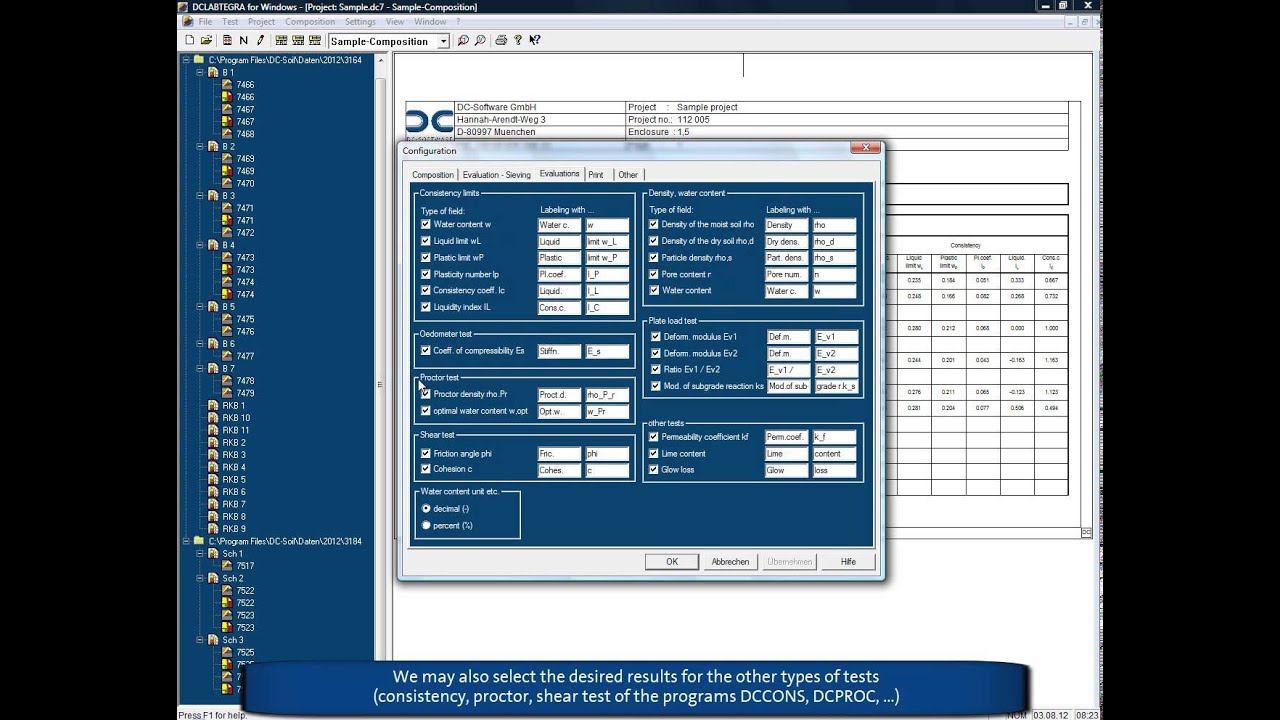Click the icon next to RKB 5
The height and width of the screenshot is (720, 1280).
213,479
